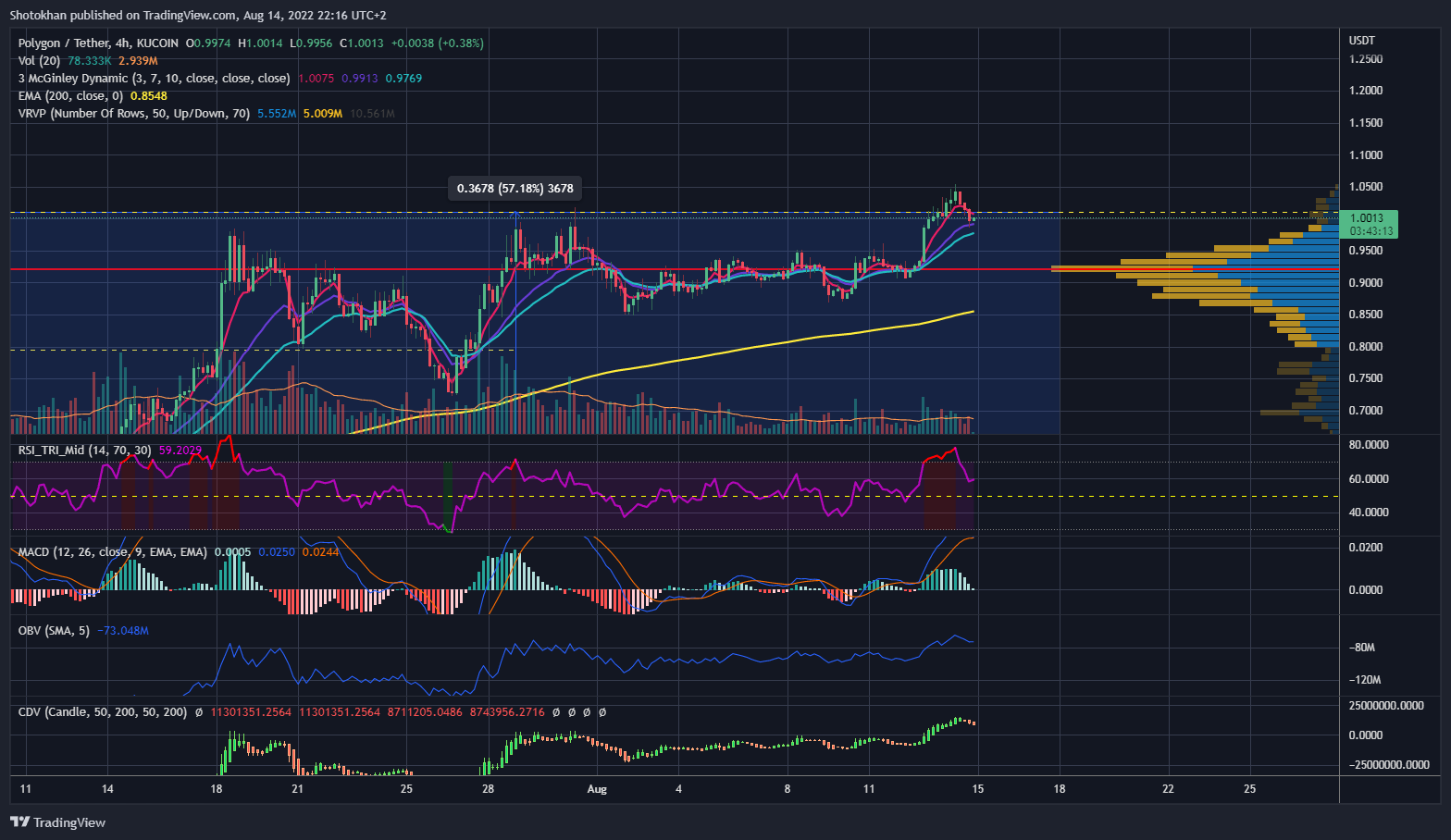The height and width of the screenshot is (840, 1451).
Task: Click the 15 date on the time axis
Action: (x=977, y=789)
